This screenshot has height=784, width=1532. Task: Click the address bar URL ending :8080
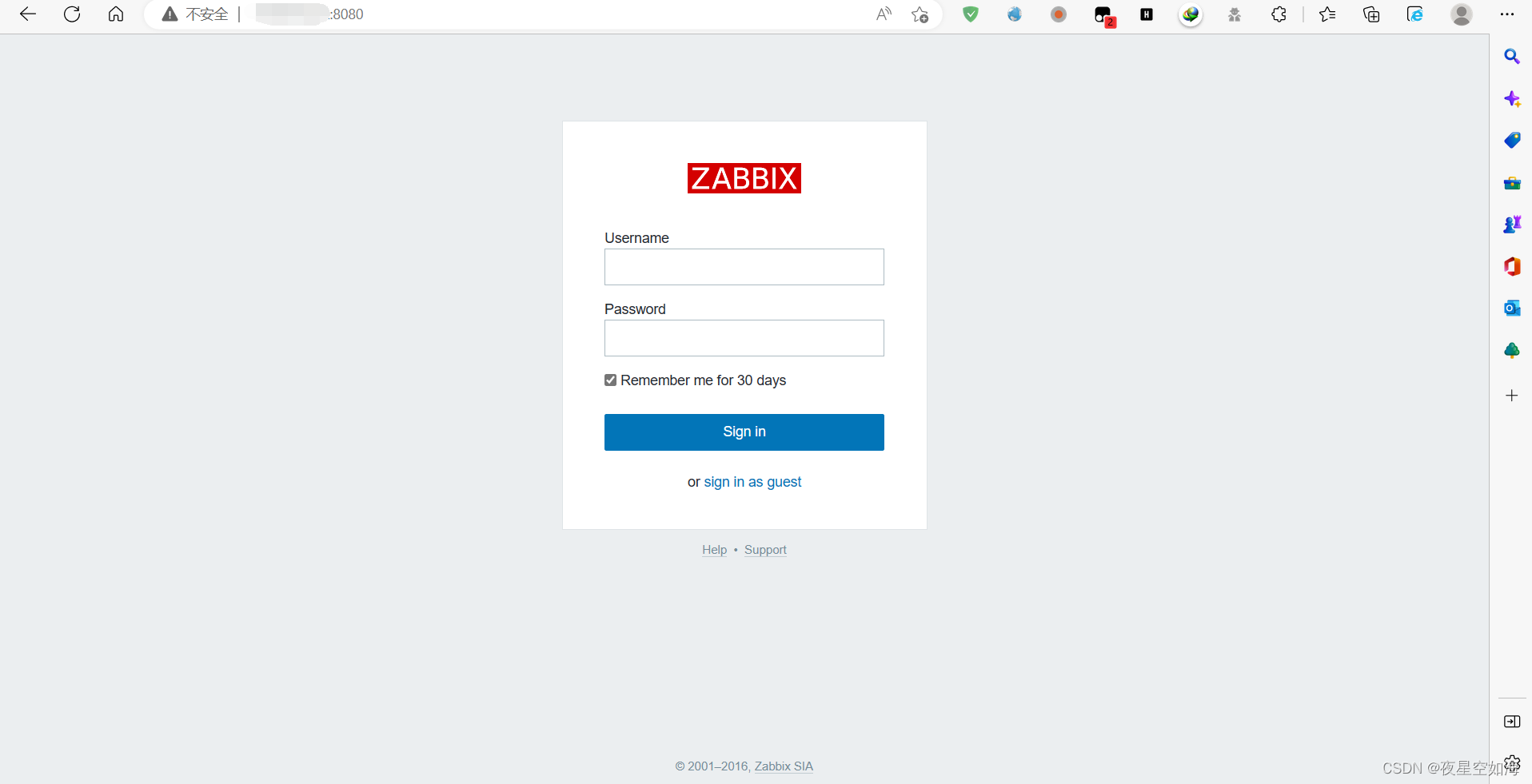(309, 14)
